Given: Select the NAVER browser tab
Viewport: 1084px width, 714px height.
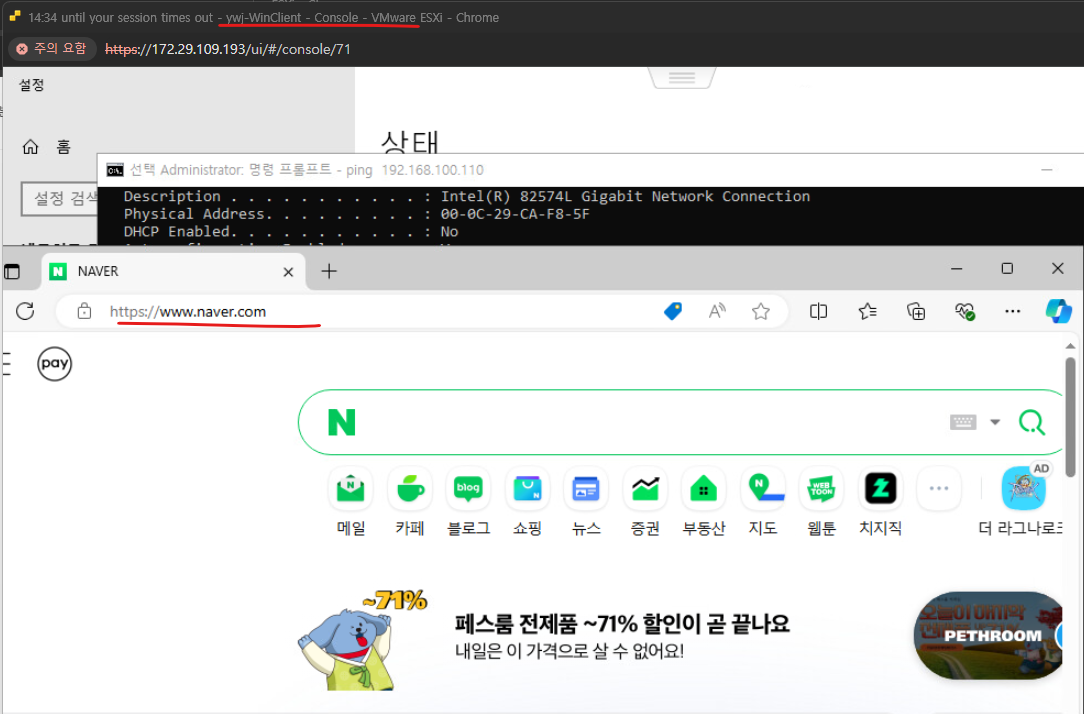Looking at the screenshot, I should point(173,272).
